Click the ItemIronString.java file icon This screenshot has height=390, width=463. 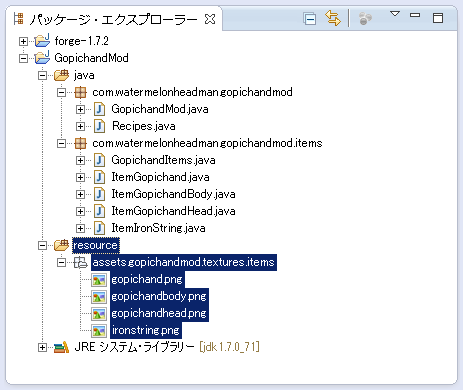[99, 228]
